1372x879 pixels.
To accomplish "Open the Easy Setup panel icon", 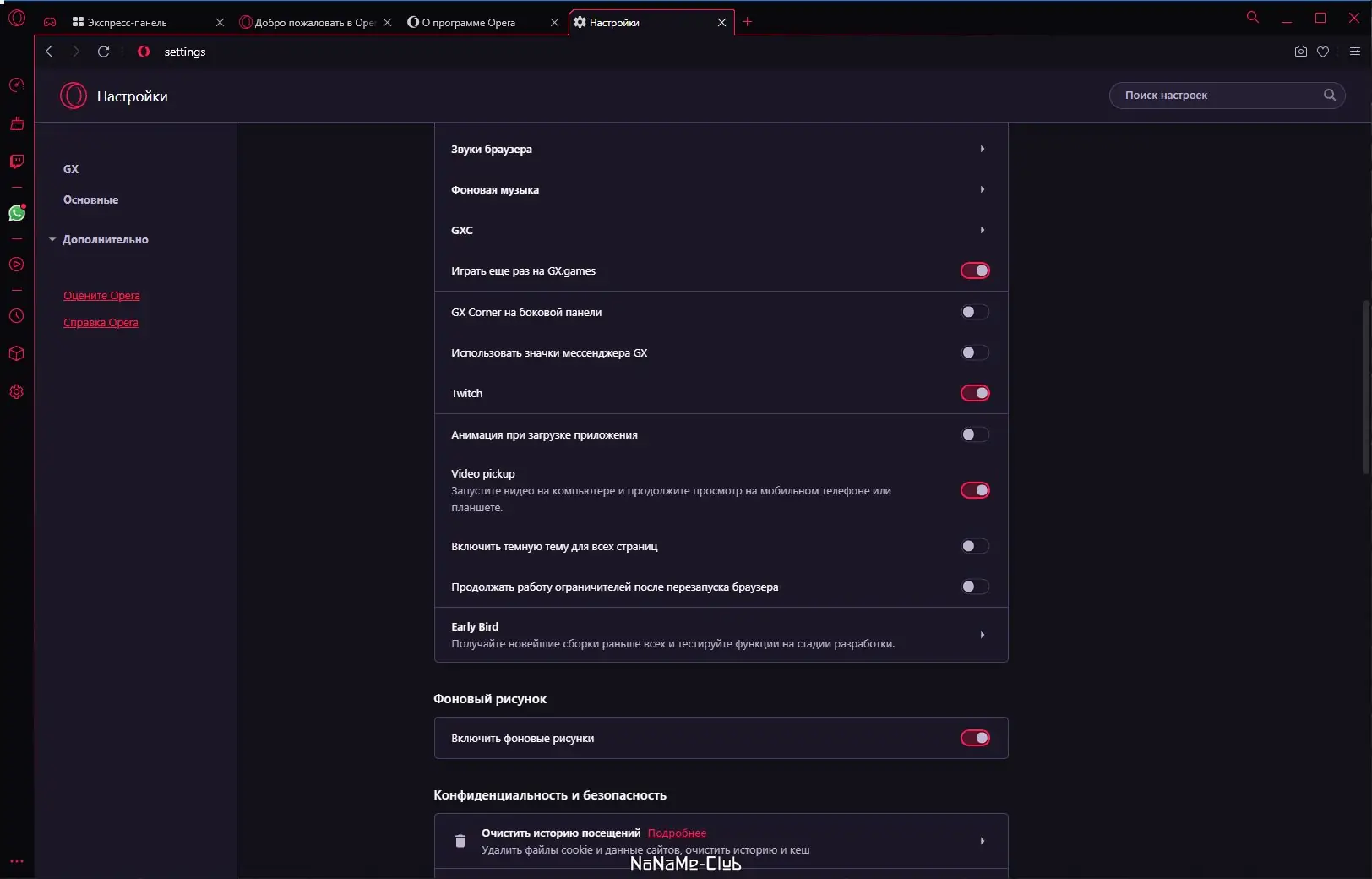I will pos(1355,52).
